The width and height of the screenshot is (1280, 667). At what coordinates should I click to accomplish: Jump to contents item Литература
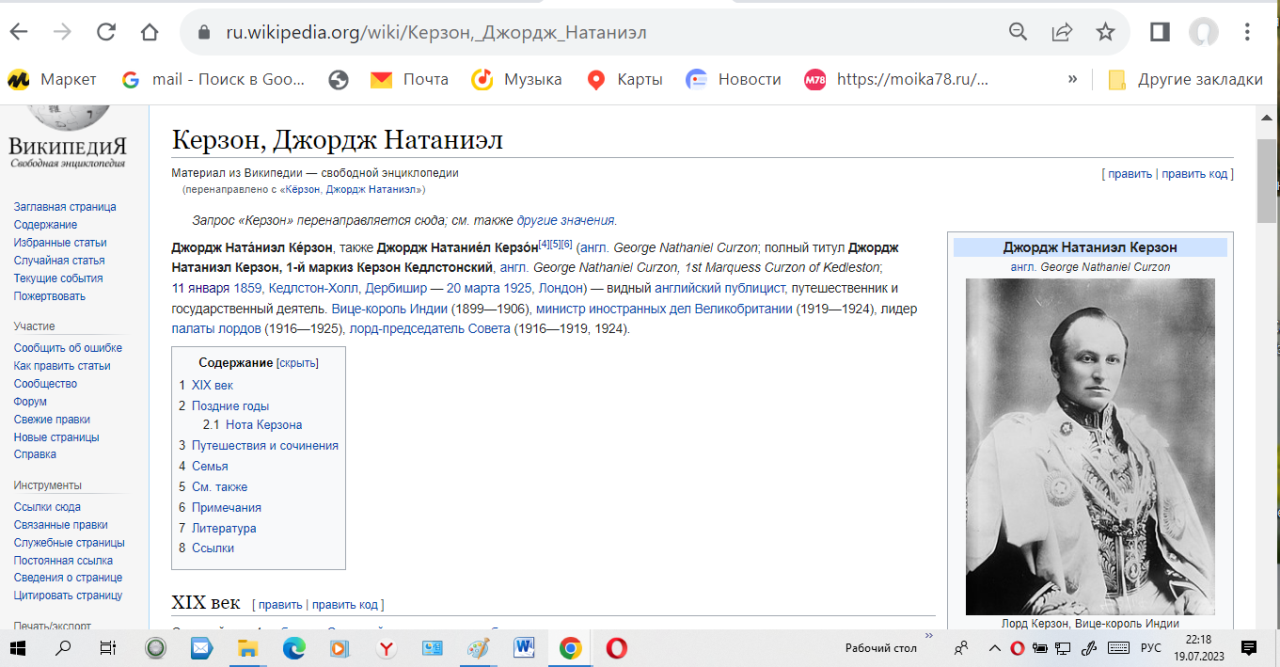pyautogui.click(x=224, y=528)
